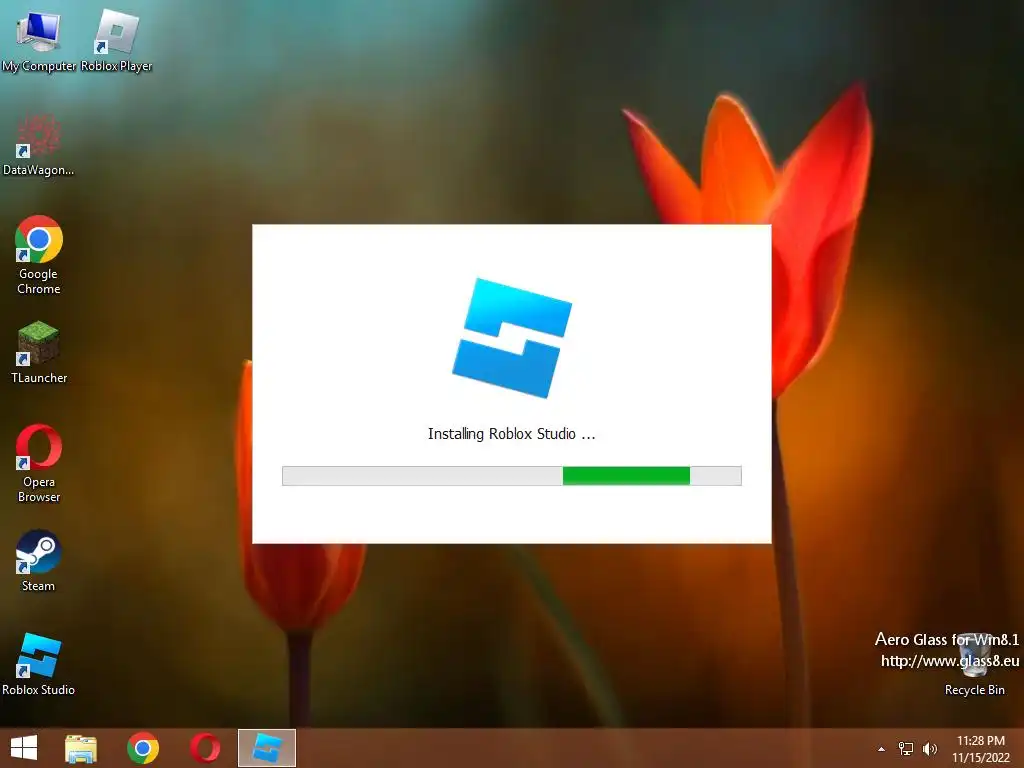Open Roblox Studio desktop shortcut

click(x=39, y=664)
